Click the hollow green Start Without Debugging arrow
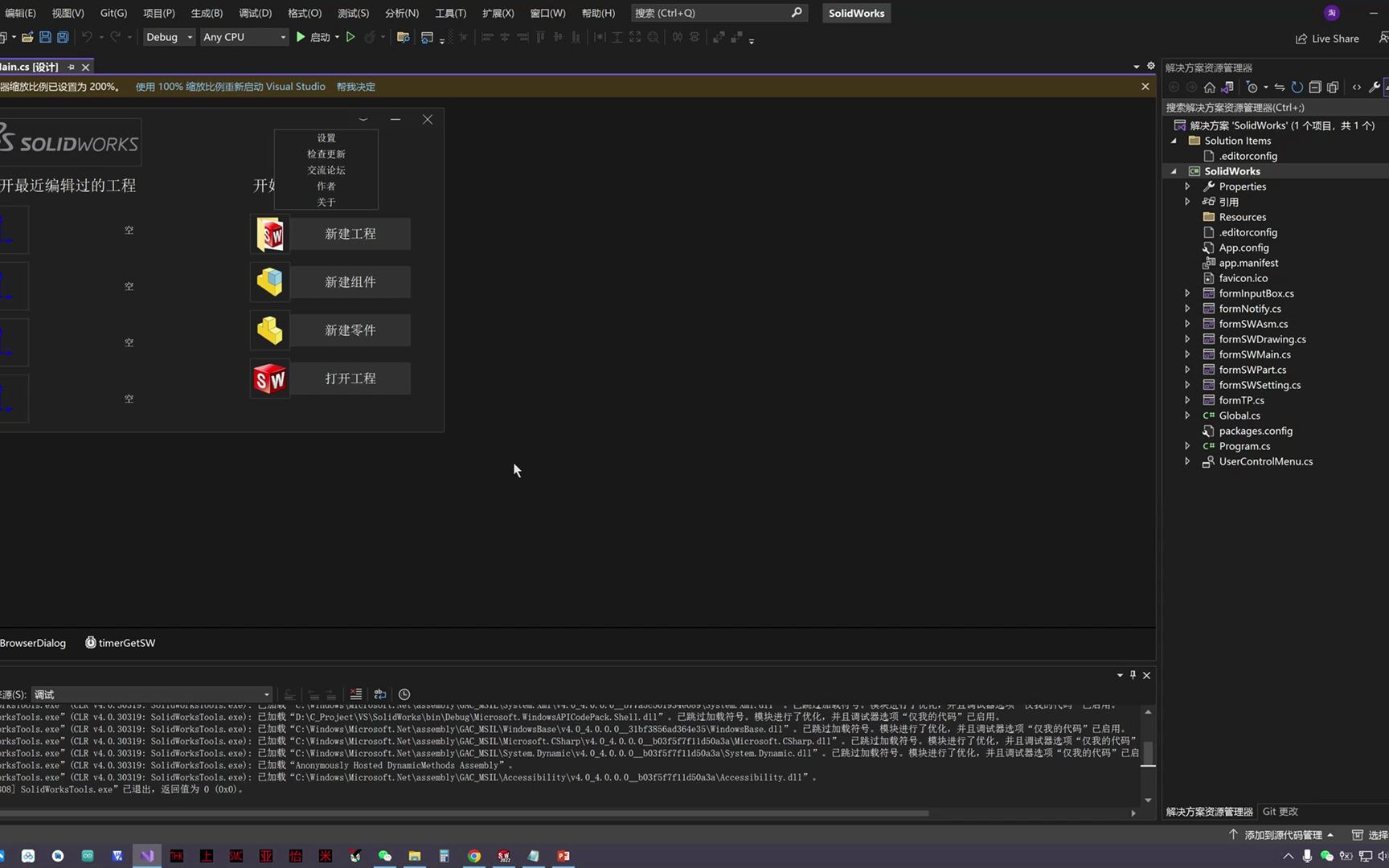This screenshot has height=868, width=1389. (x=350, y=37)
